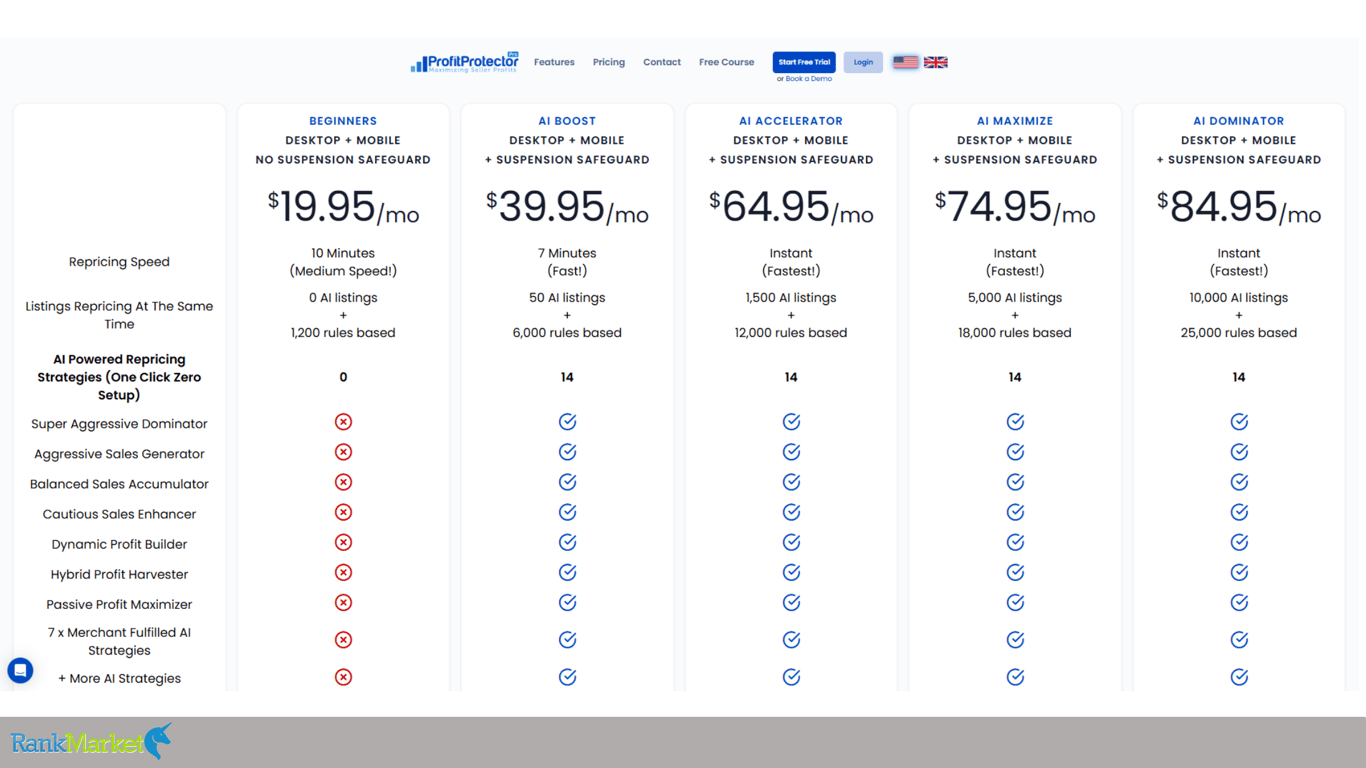Click Beginners red X for Aggressive Sales Generator
Image resolution: width=1366 pixels, height=768 pixels.
[343, 452]
